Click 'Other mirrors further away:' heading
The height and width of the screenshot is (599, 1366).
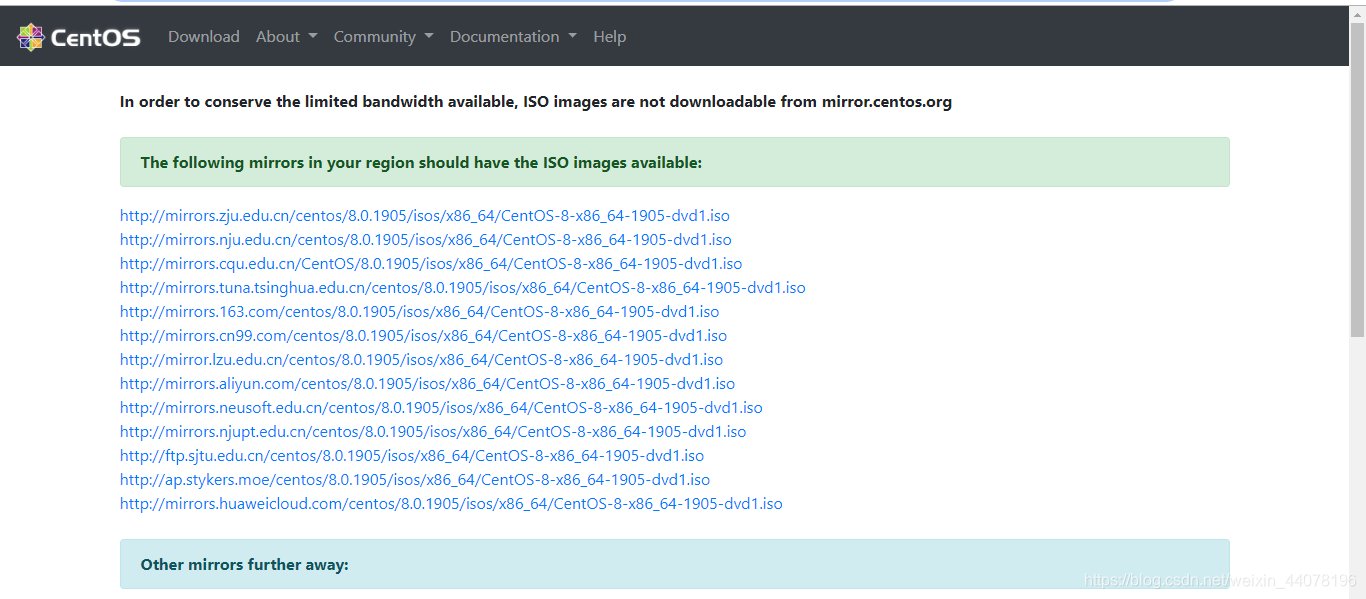tap(245, 565)
